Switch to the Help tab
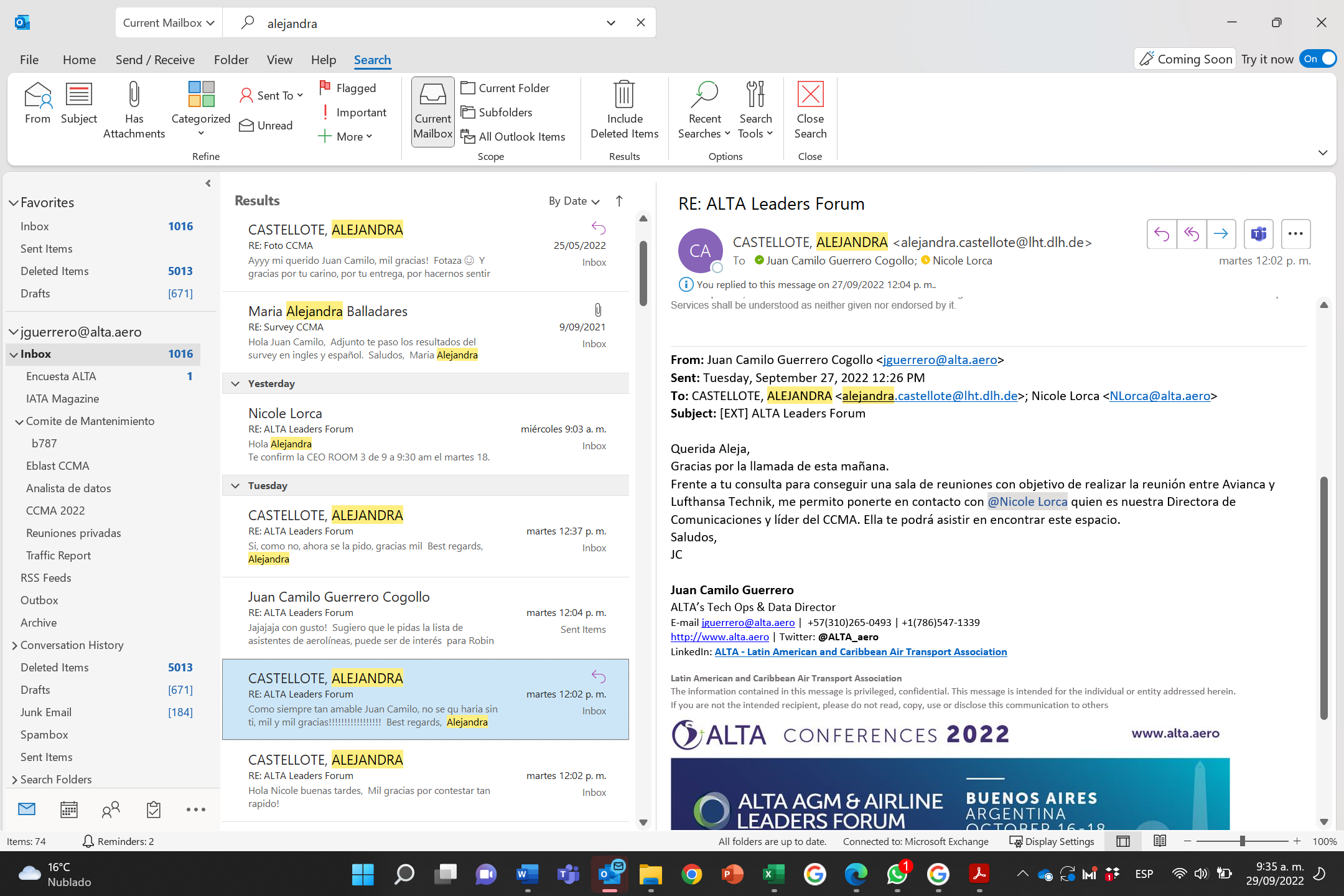The height and width of the screenshot is (896, 1344). point(323,60)
